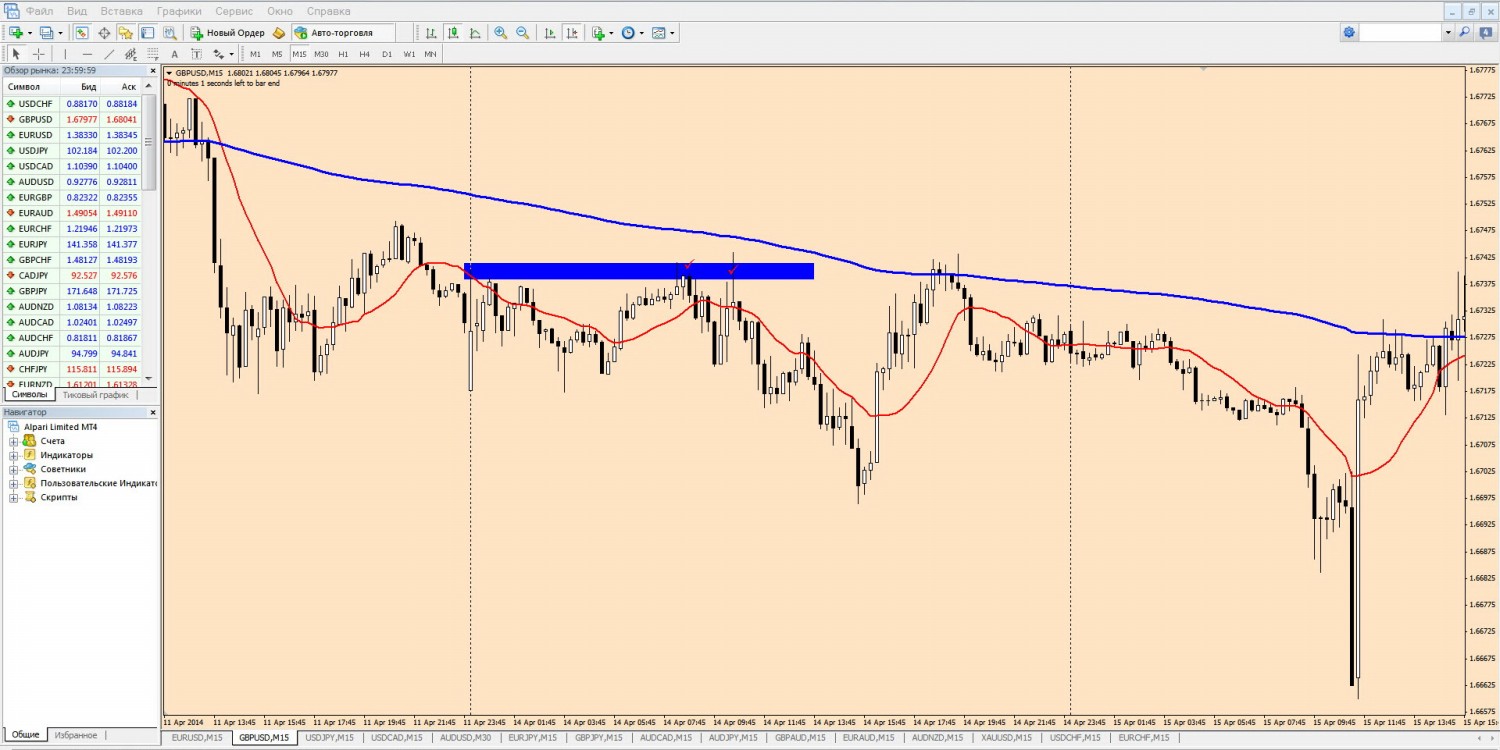Toggle the Navigator panel star-folder icon

125,33
